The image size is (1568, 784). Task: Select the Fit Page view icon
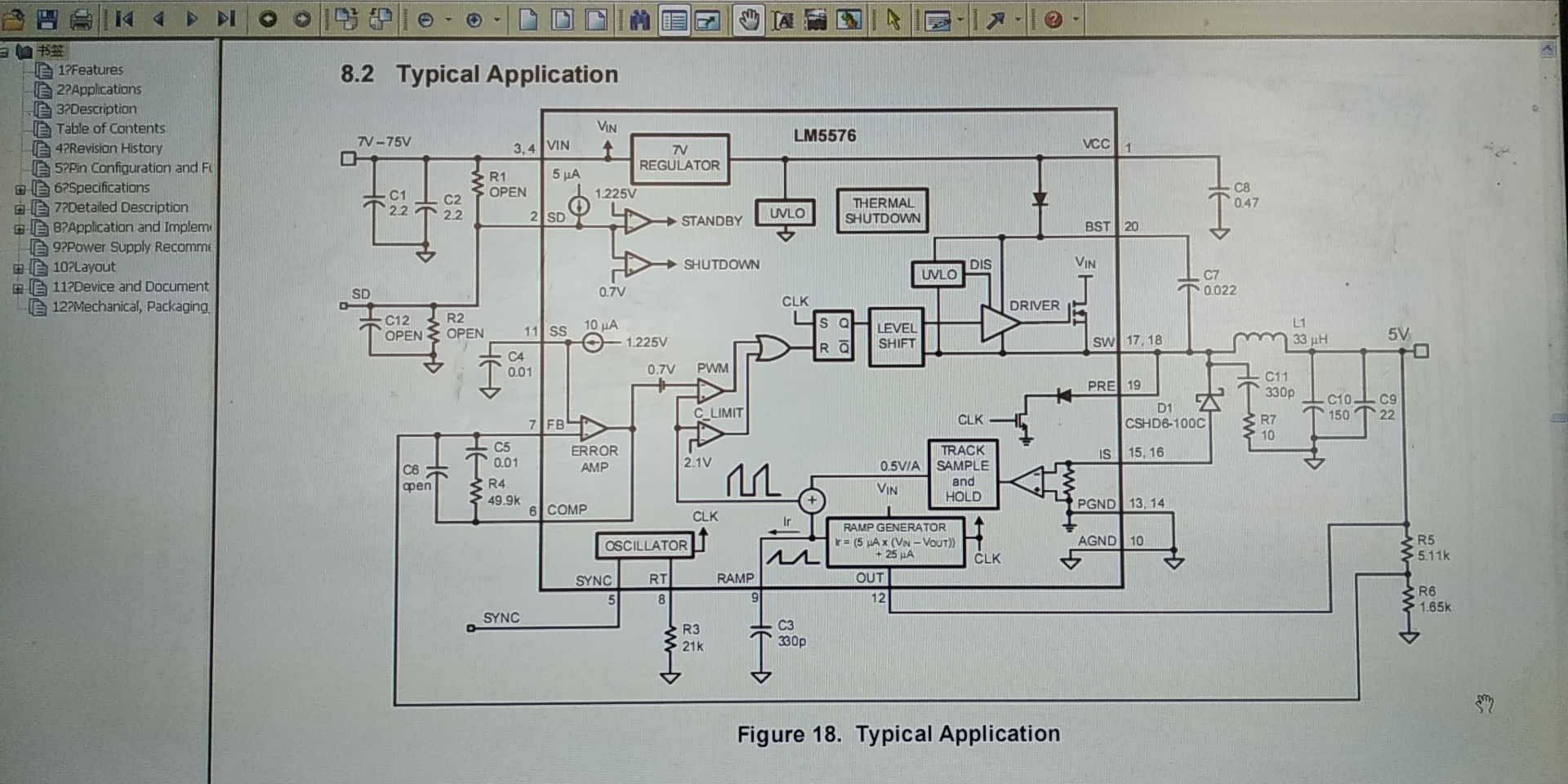pyautogui.click(x=563, y=20)
